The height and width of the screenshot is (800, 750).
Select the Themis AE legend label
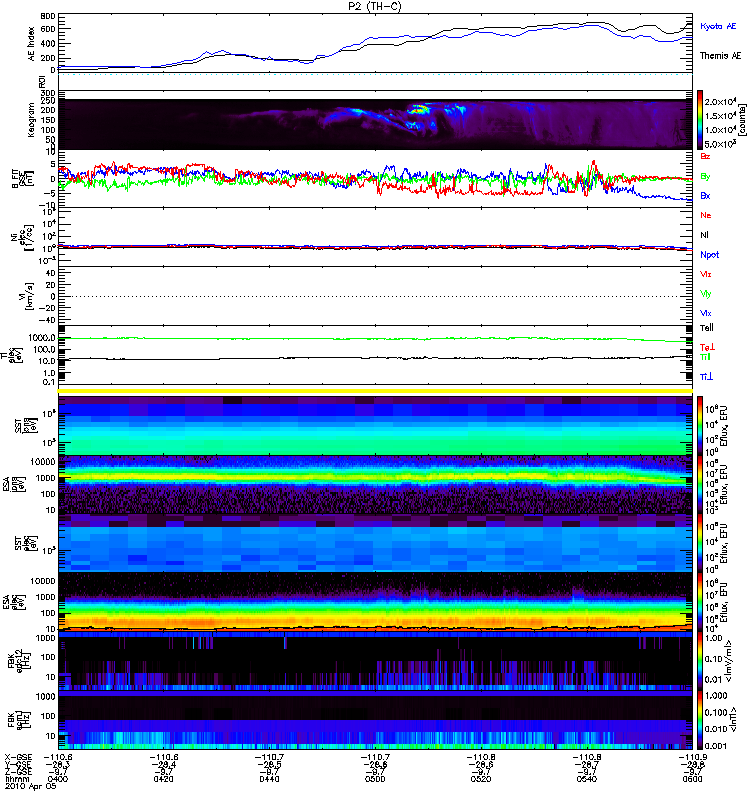click(720, 56)
